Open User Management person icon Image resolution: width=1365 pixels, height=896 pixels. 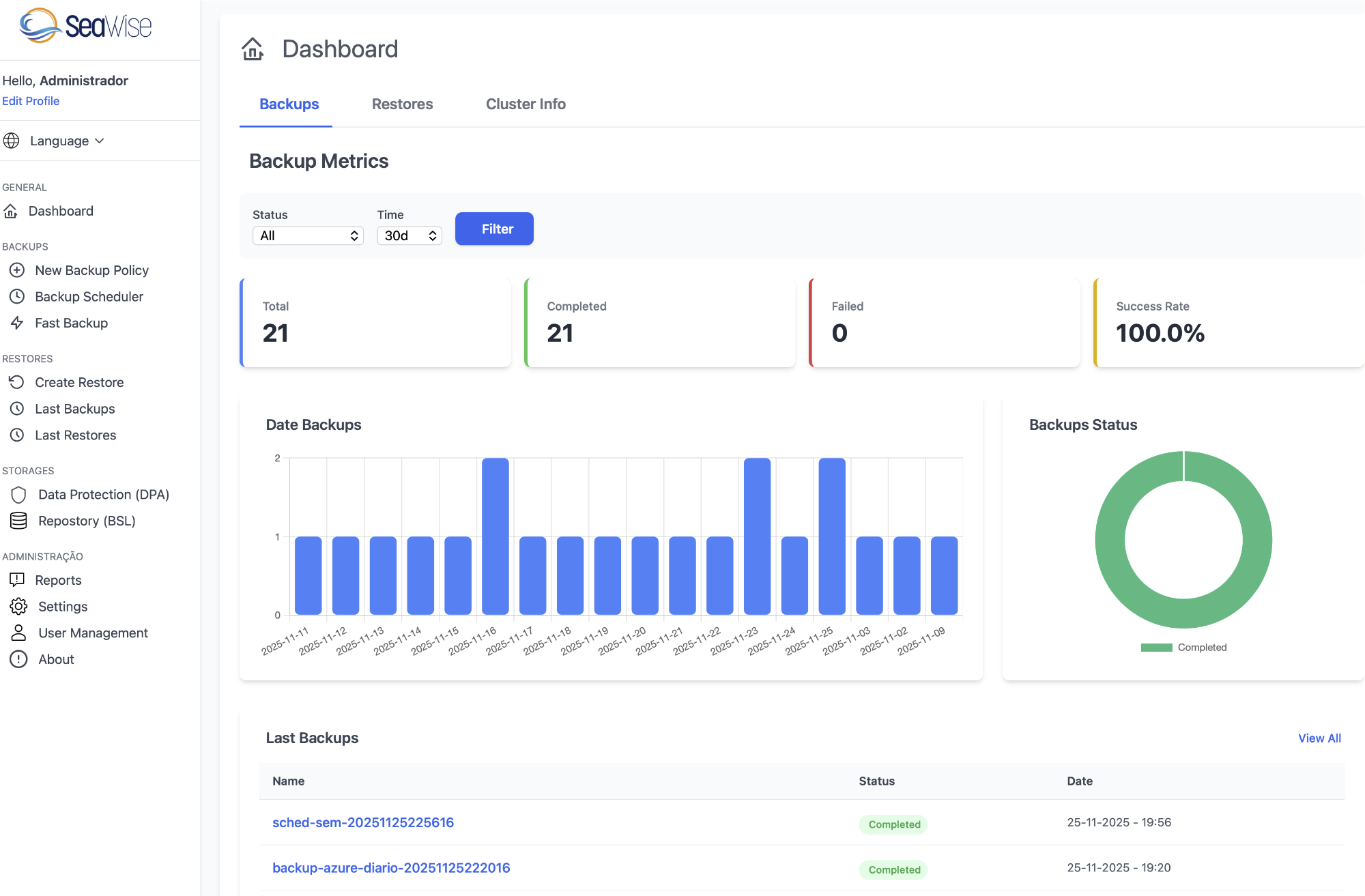tap(18, 633)
